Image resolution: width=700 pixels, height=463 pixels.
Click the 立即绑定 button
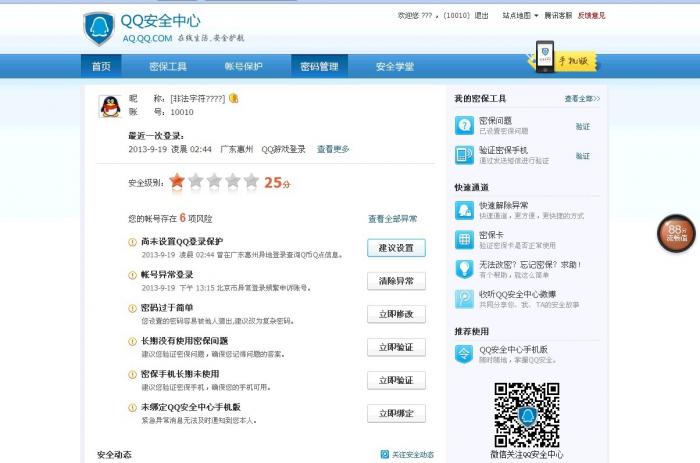(x=396, y=413)
